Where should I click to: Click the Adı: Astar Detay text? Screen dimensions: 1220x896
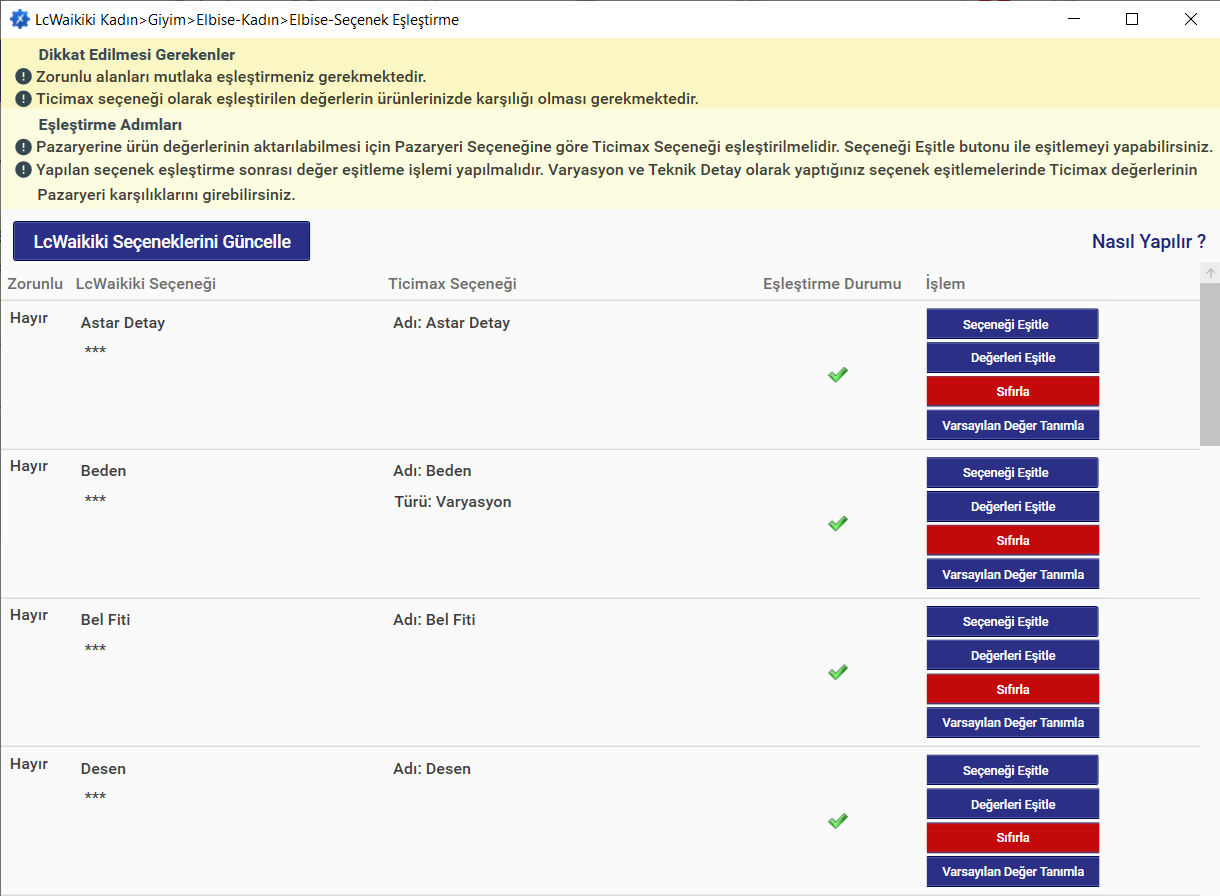click(x=451, y=323)
